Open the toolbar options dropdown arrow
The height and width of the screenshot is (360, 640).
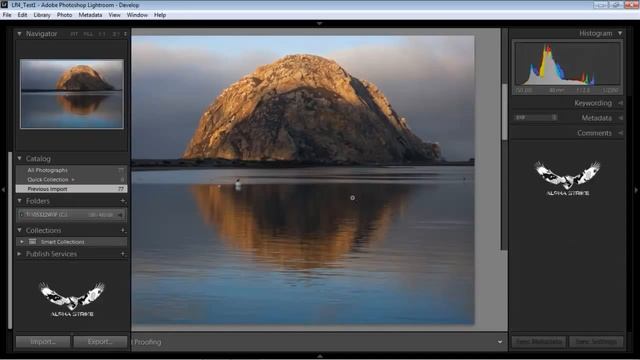(500, 342)
